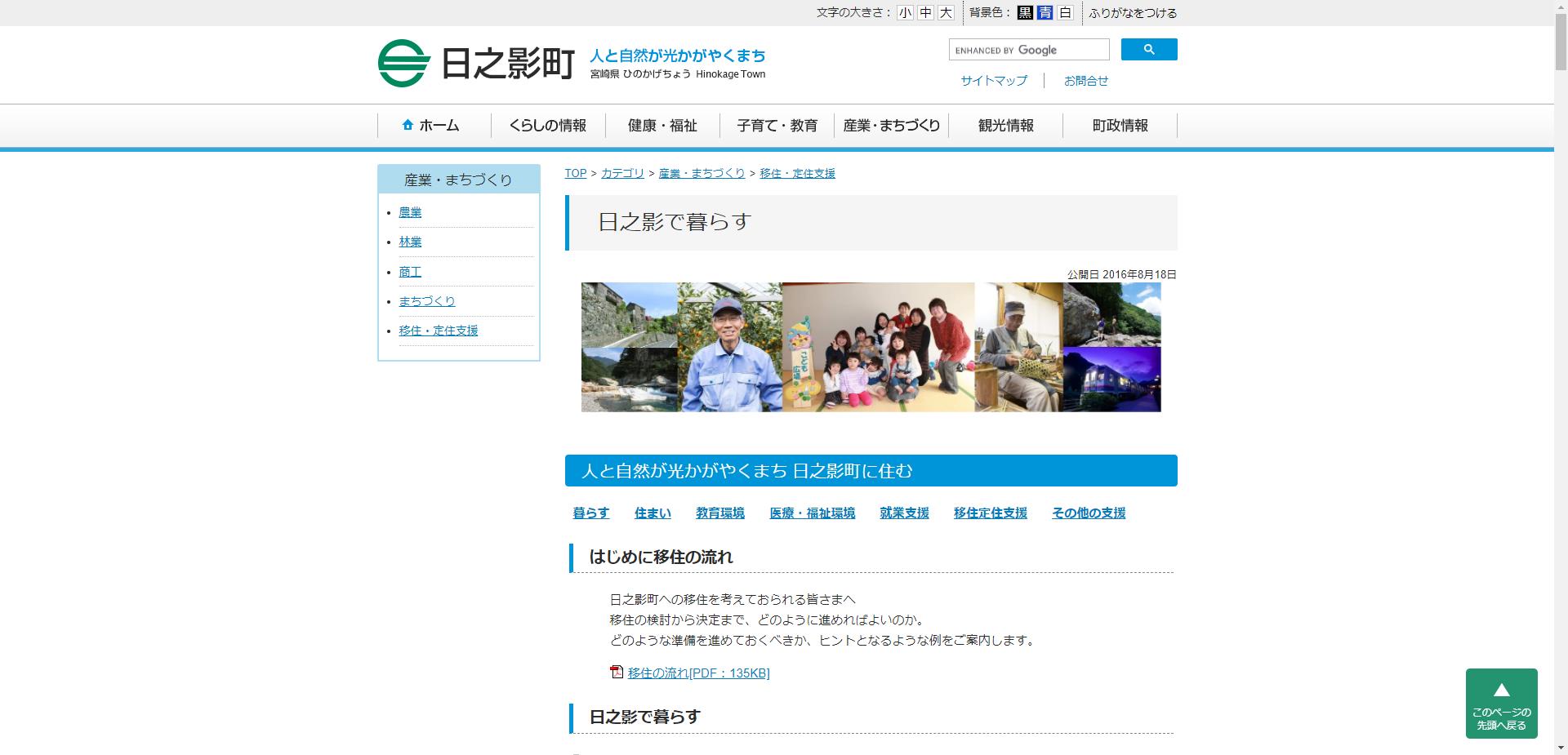Click the Hinokage Town logo icon
Image resolution: width=1568 pixels, height=755 pixels.
[402, 60]
